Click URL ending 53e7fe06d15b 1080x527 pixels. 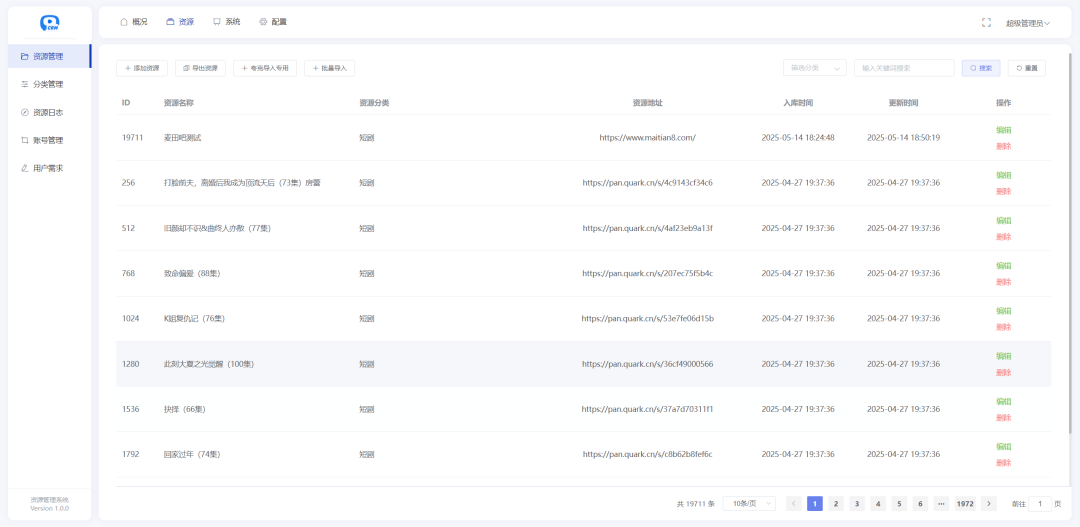pos(647,318)
